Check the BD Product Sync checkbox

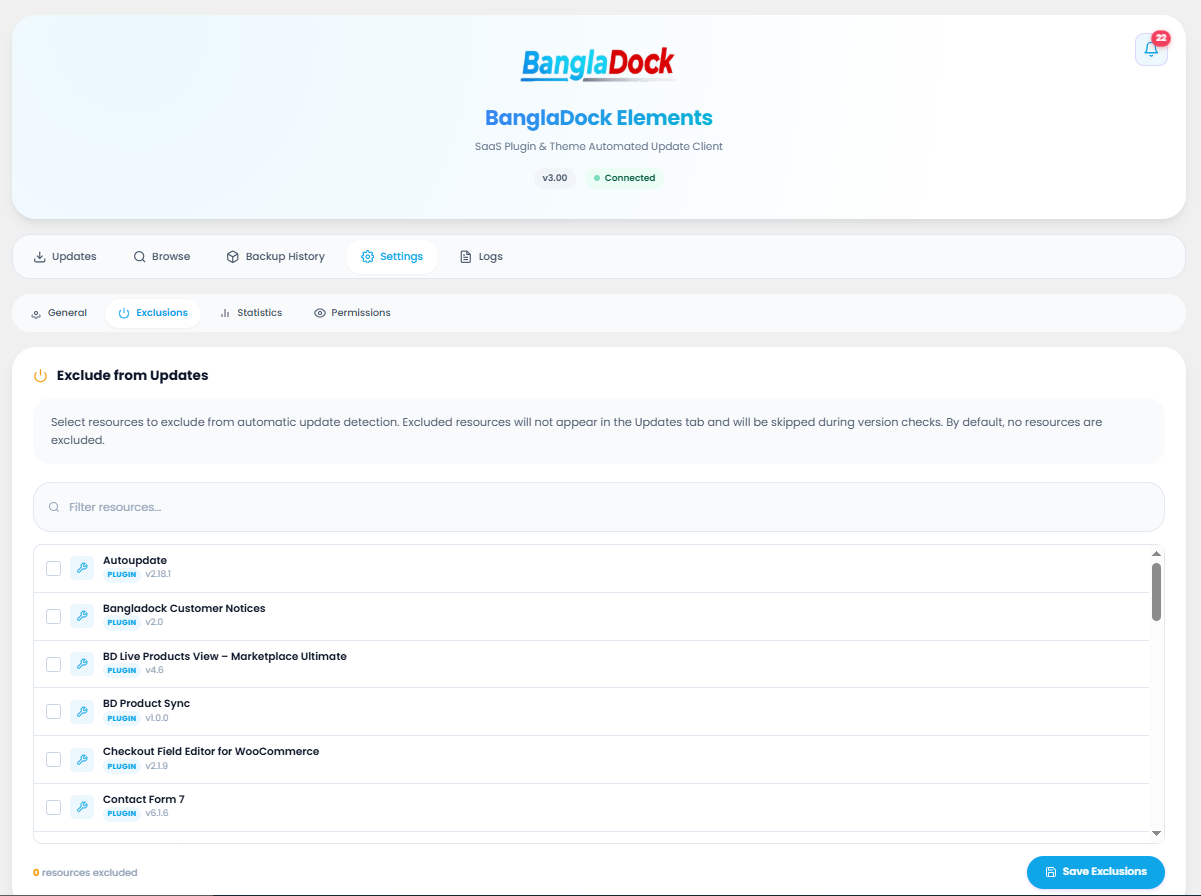pos(54,711)
